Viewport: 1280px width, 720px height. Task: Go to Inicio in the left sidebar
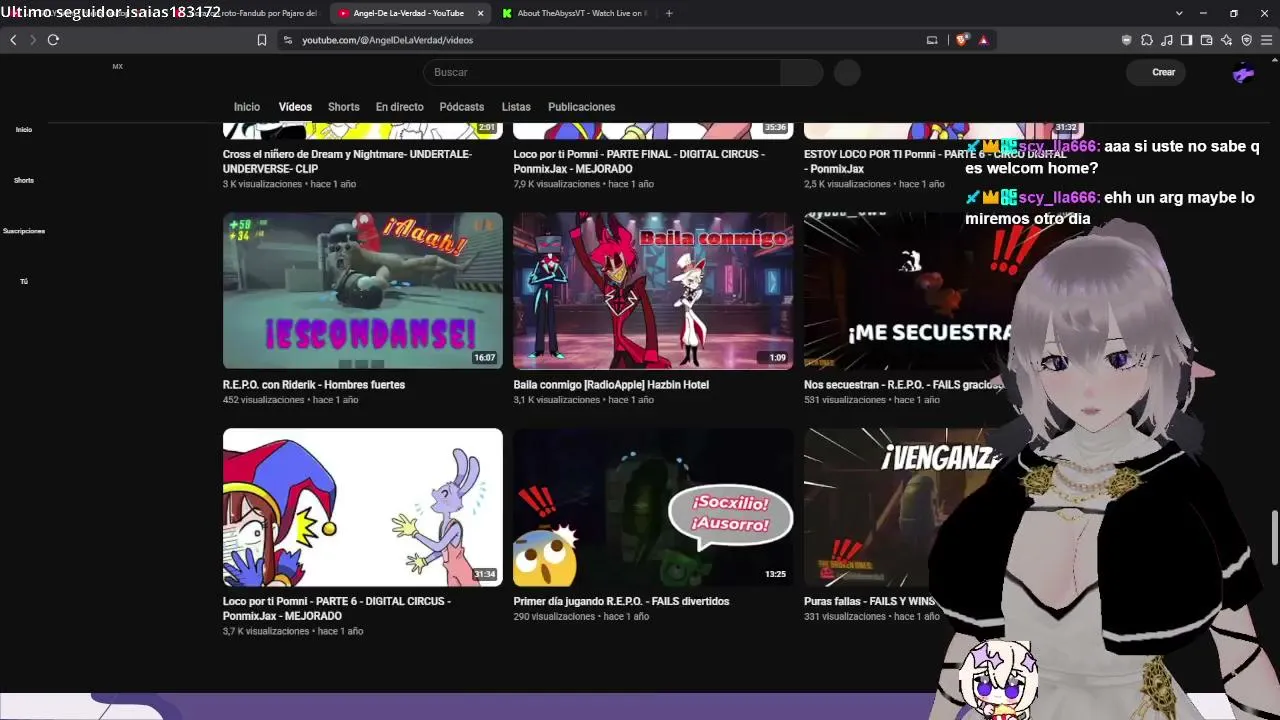24,129
